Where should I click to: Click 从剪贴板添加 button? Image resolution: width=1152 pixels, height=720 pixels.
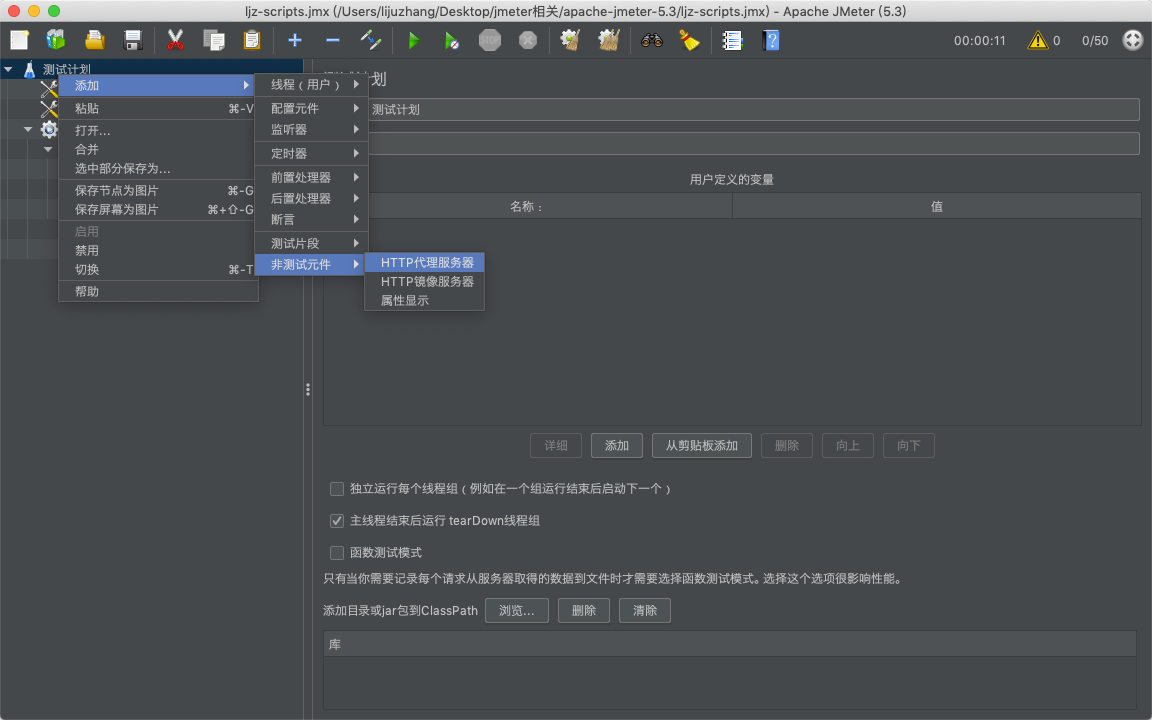tap(702, 445)
